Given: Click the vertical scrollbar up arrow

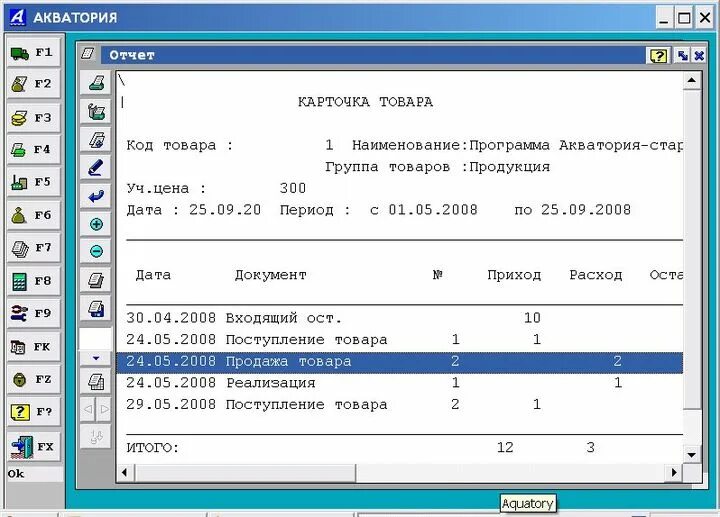Looking at the screenshot, I should (x=692, y=81).
